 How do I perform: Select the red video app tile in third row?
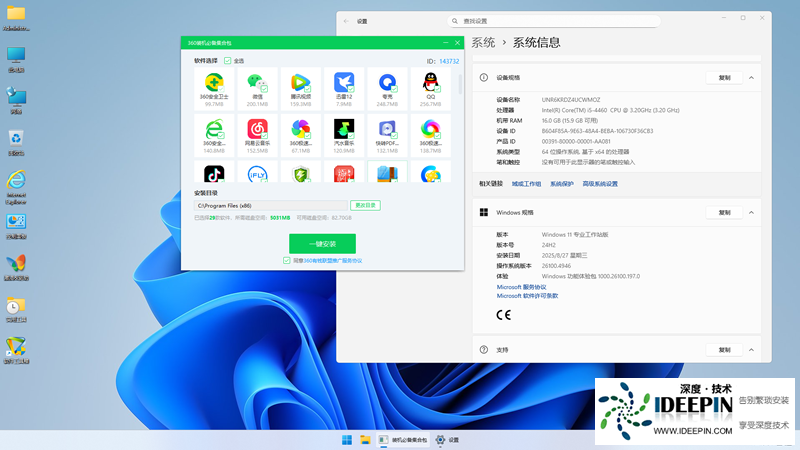coord(344,172)
